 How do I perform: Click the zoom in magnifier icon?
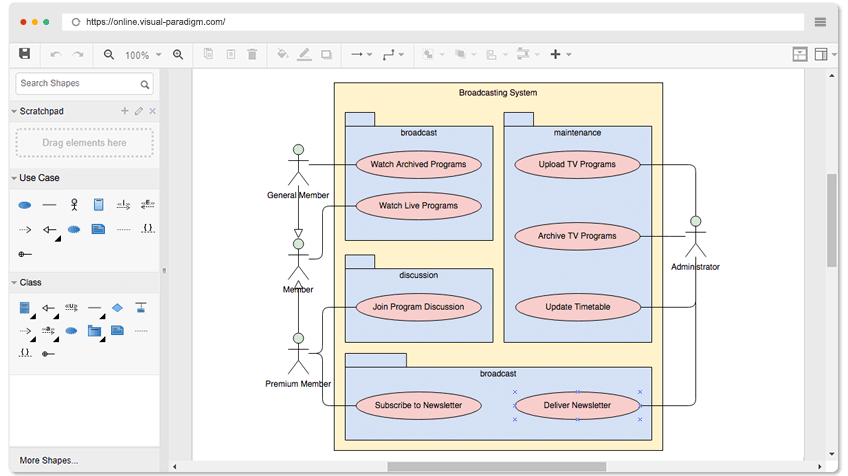[178, 55]
